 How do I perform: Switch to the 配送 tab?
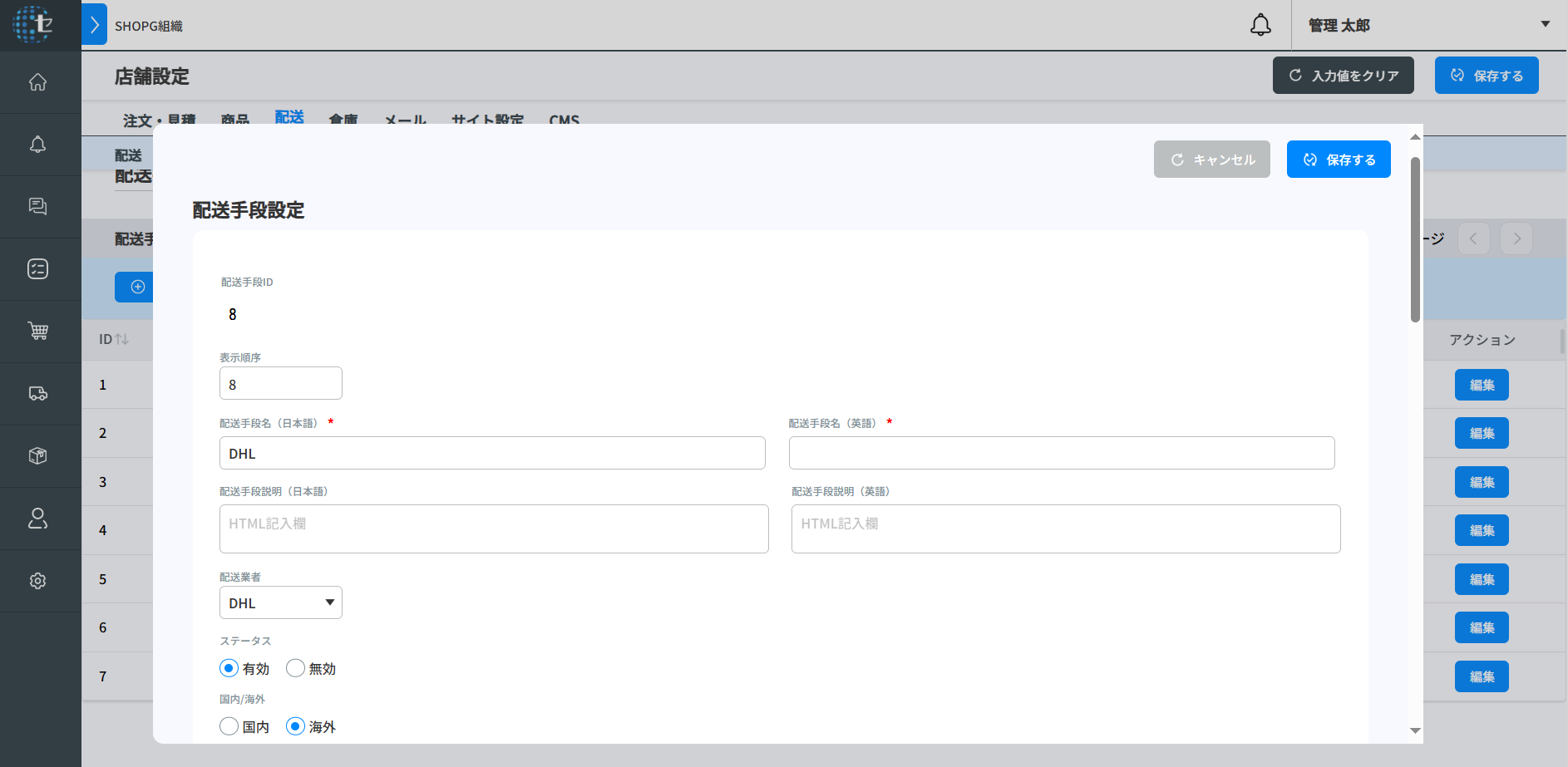[289, 117]
